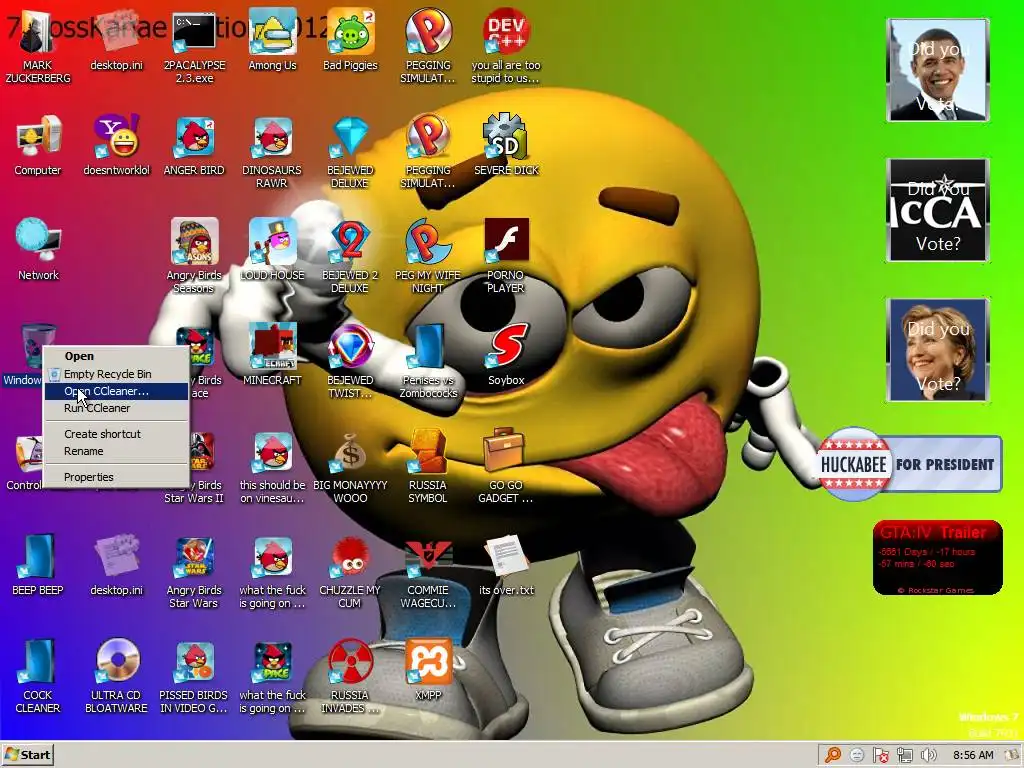Screen dimensions: 1024x768
Task: Select the flash player icon labeled PLAYER
Action: click(x=506, y=256)
